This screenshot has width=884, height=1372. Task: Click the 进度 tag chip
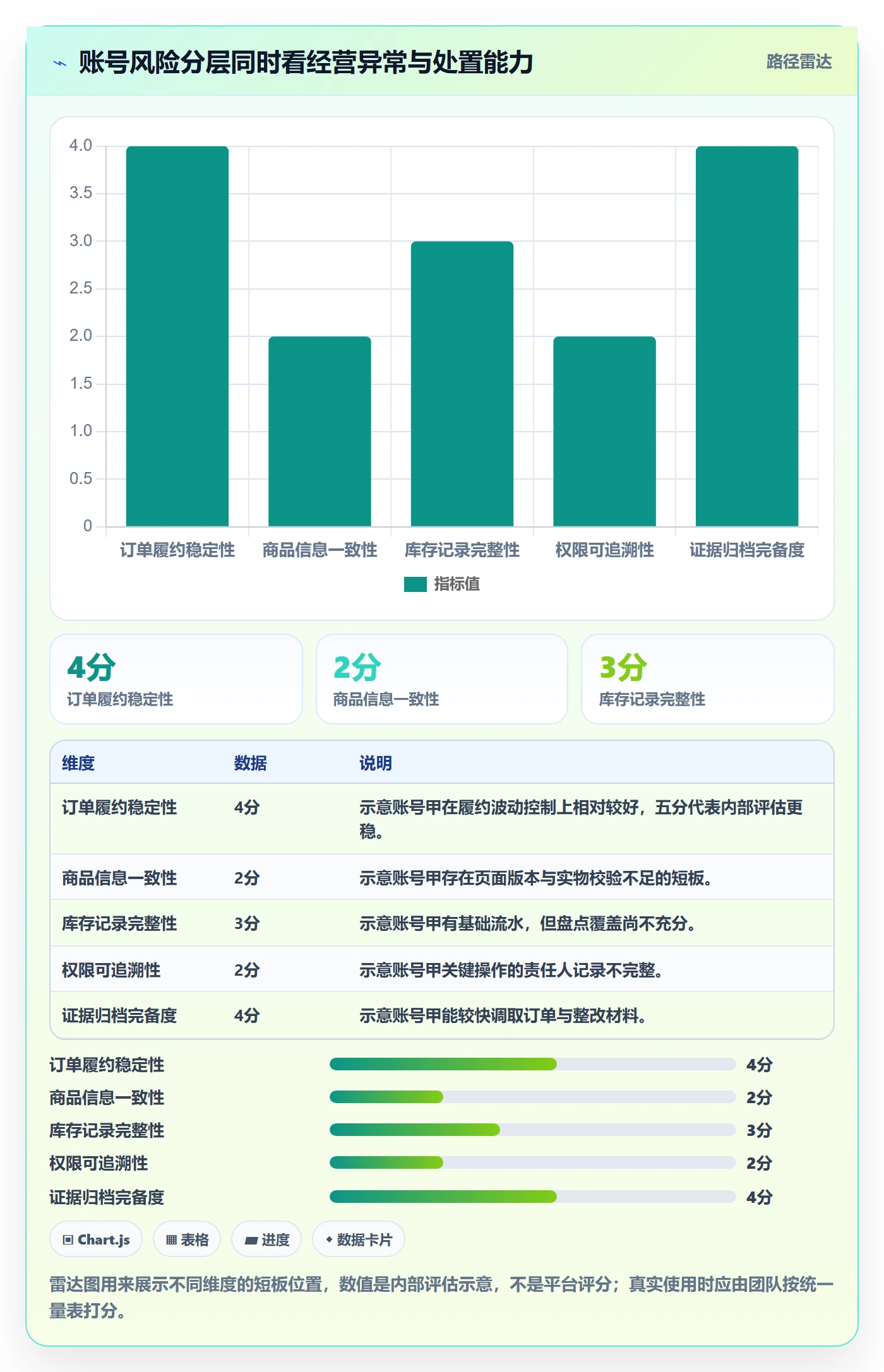pyautogui.click(x=266, y=1239)
